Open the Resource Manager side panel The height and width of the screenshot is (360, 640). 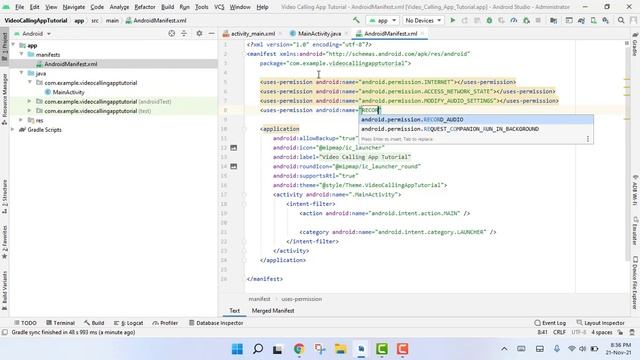coord(4,98)
